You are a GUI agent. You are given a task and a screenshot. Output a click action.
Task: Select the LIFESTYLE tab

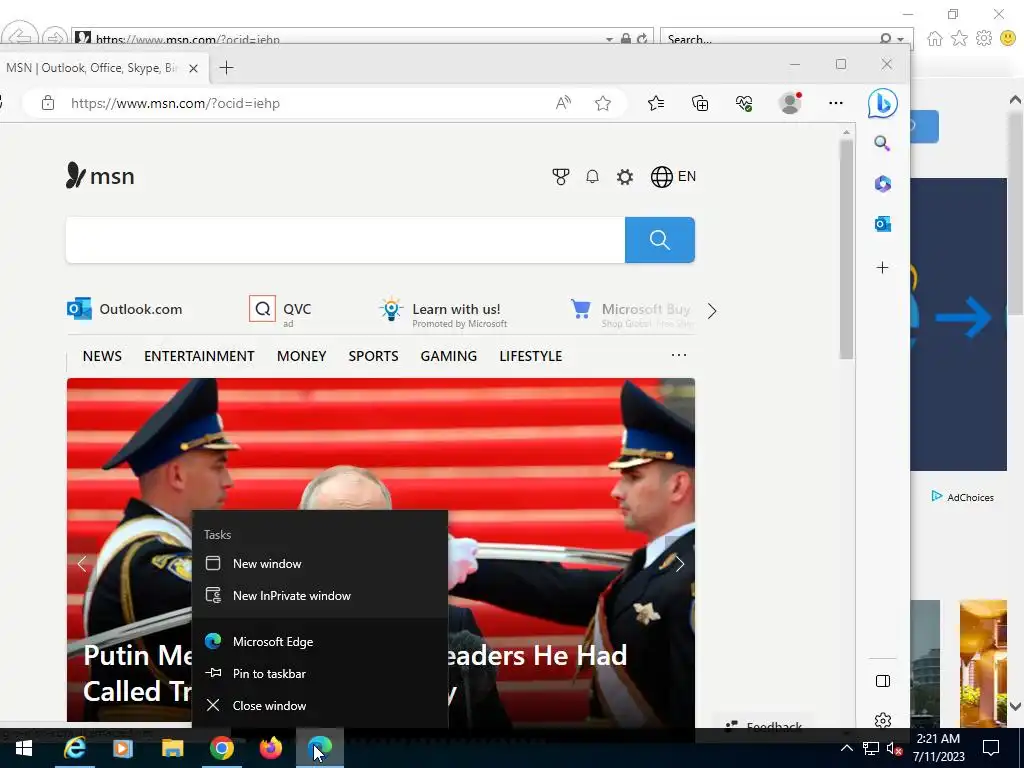[x=531, y=356]
